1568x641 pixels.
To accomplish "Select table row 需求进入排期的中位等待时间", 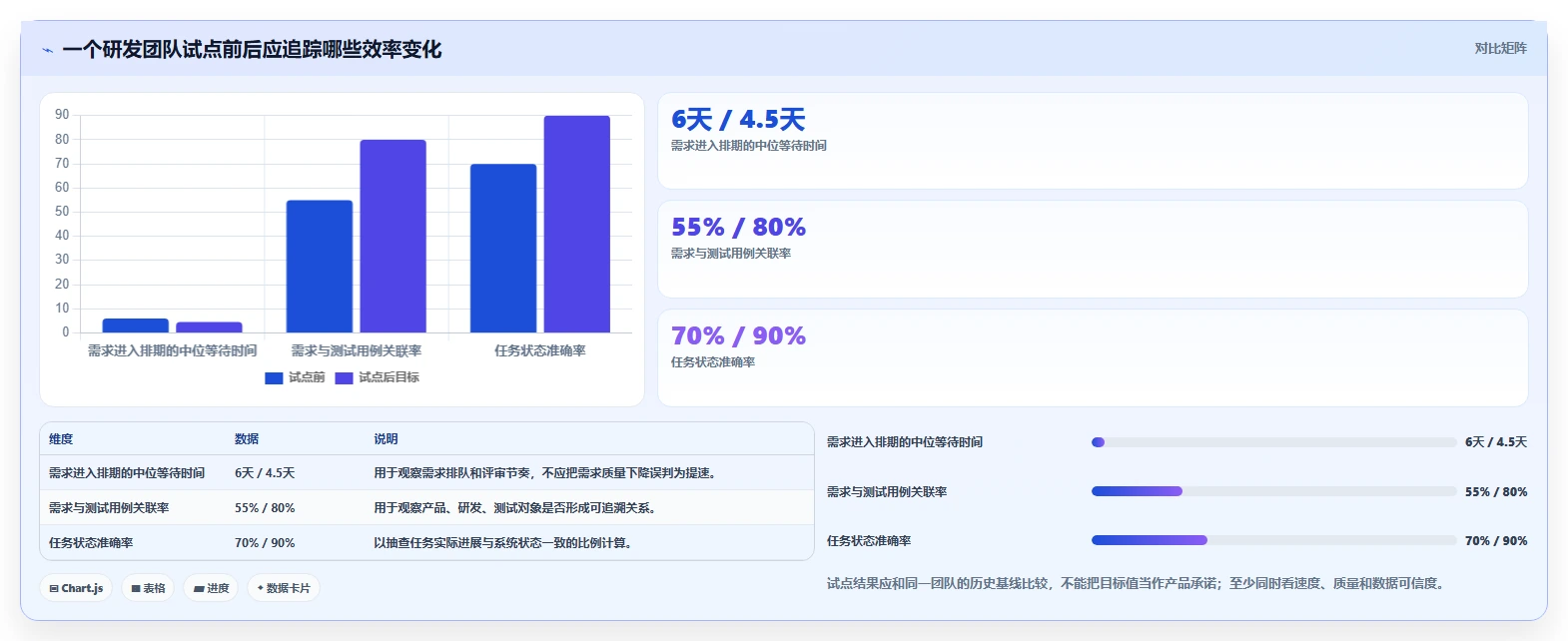I will pos(427,473).
